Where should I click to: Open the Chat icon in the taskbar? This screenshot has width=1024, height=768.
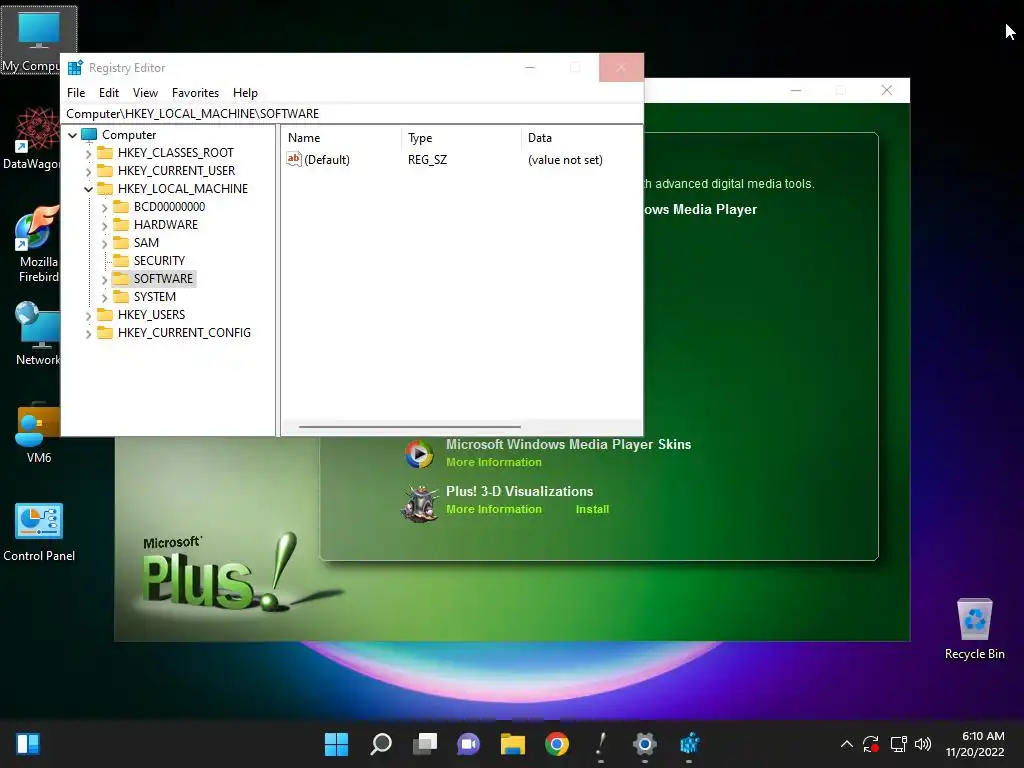point(468,744)
